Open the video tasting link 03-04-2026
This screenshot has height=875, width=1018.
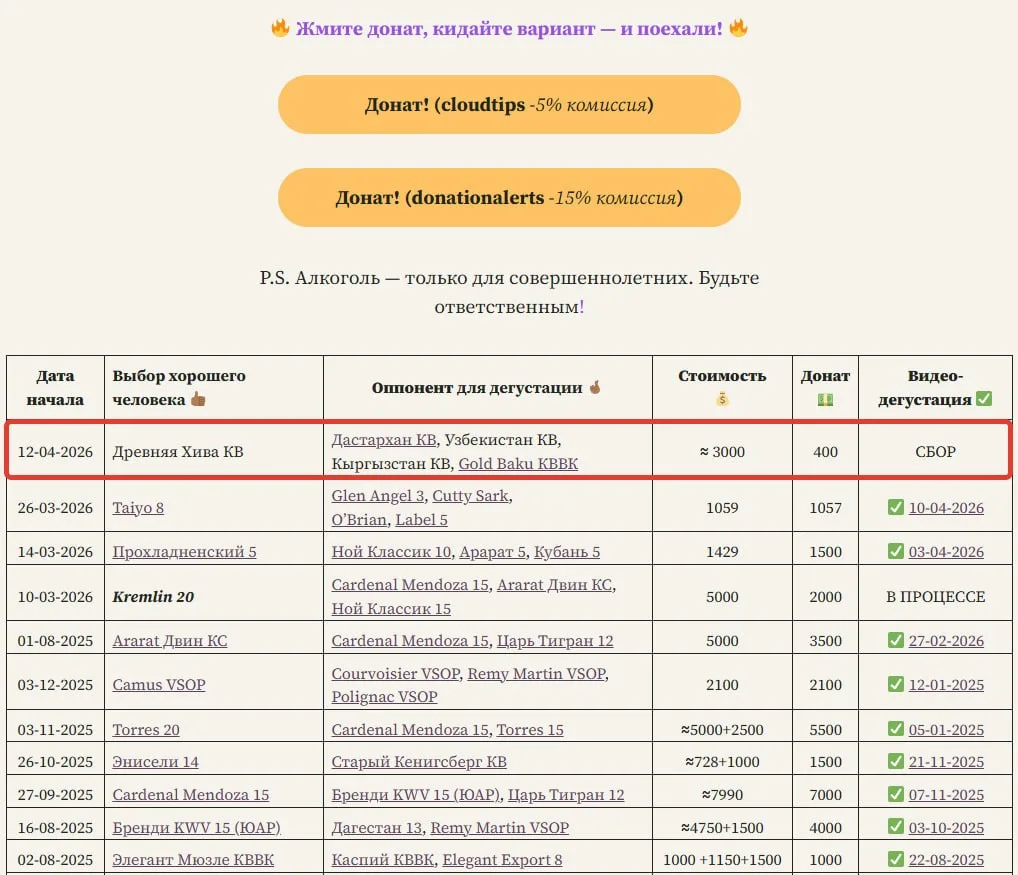click(x=946, y=552)
